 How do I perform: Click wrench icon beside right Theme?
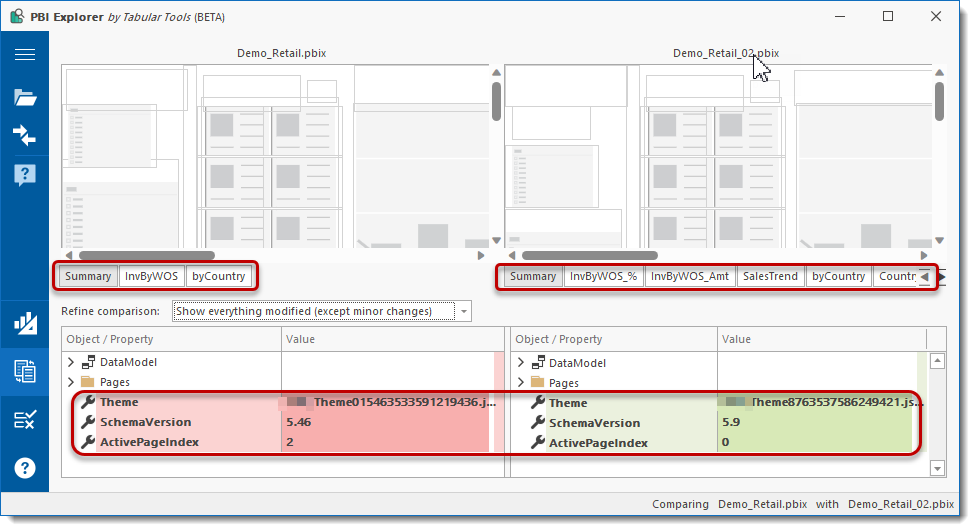[x=538, y=402]
